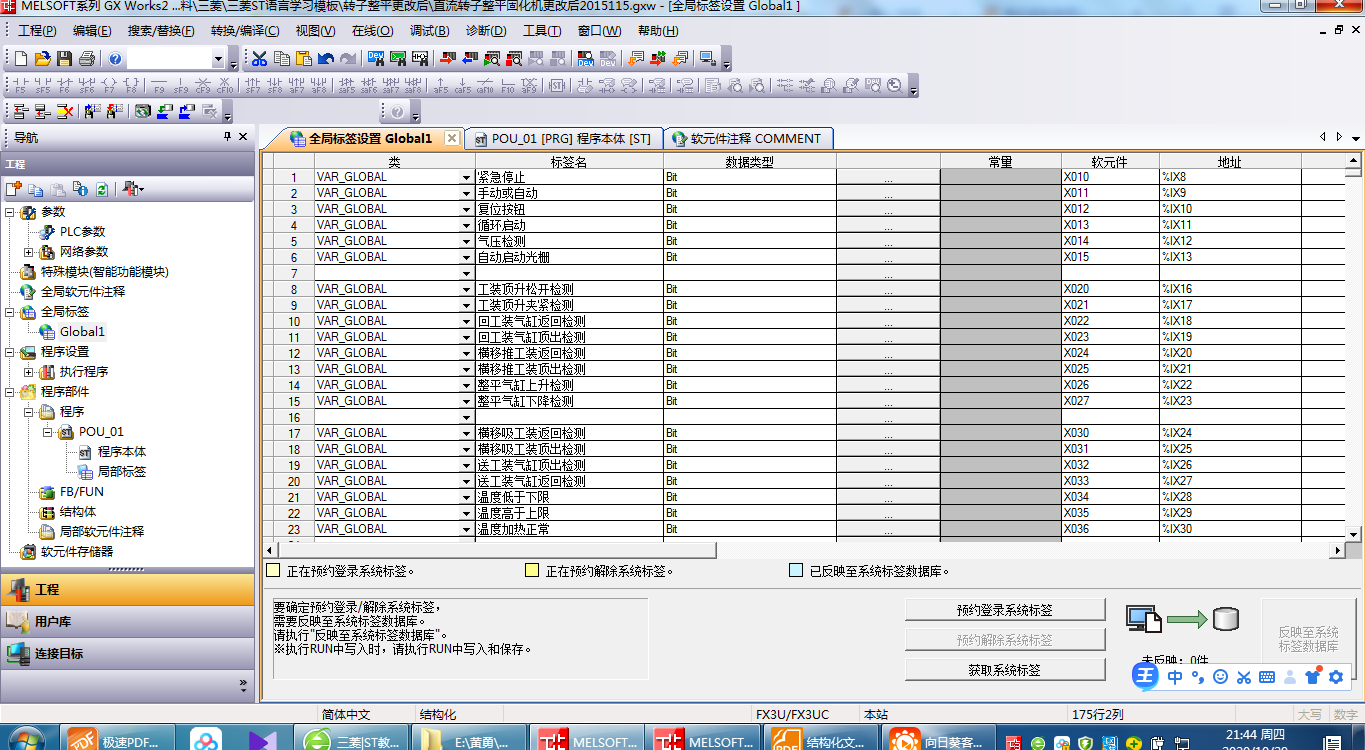This screenshot has height=750, width=1365.
Task: Click the Cut scissors icon
Action: point(259,59)
